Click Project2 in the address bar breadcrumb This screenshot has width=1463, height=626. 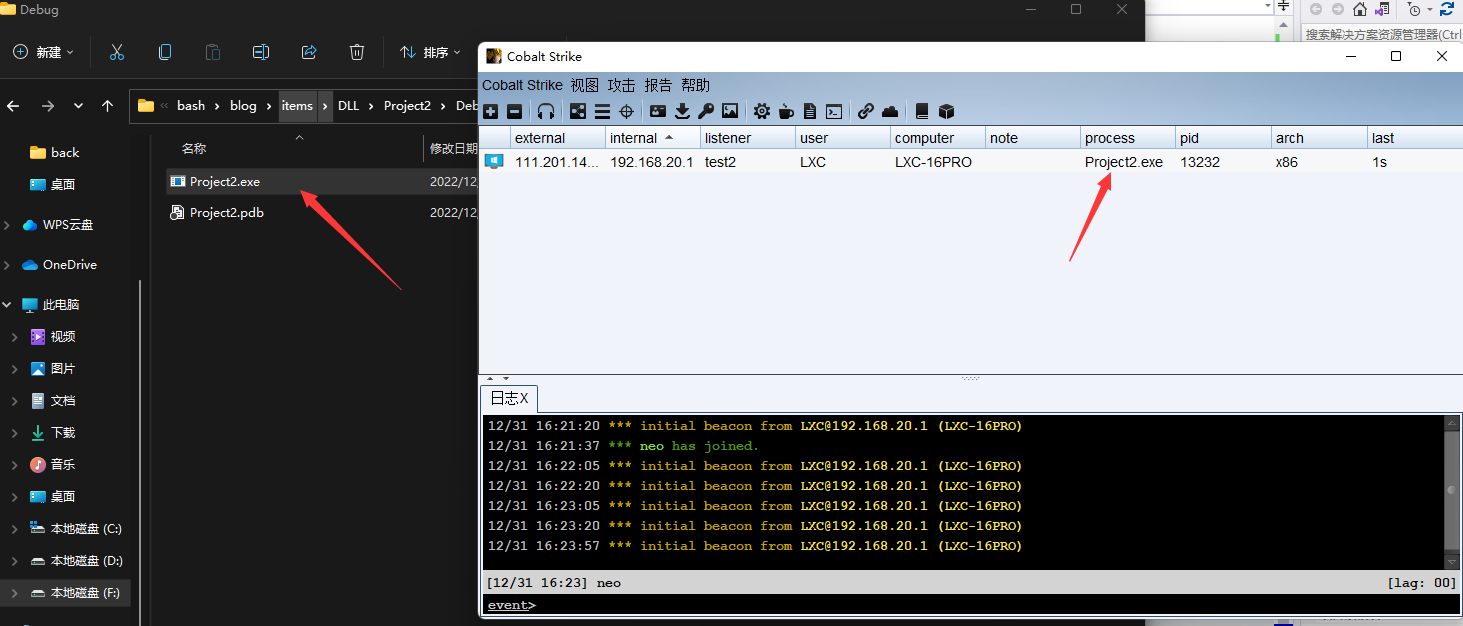coord(407,106)
